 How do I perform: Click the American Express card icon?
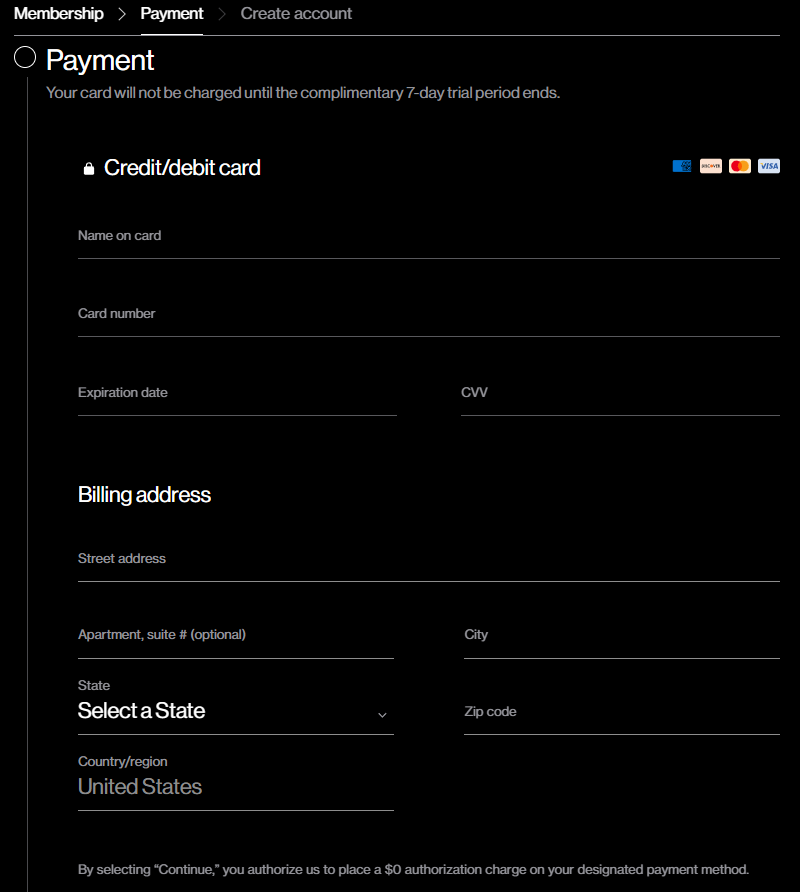pos(682,166)
